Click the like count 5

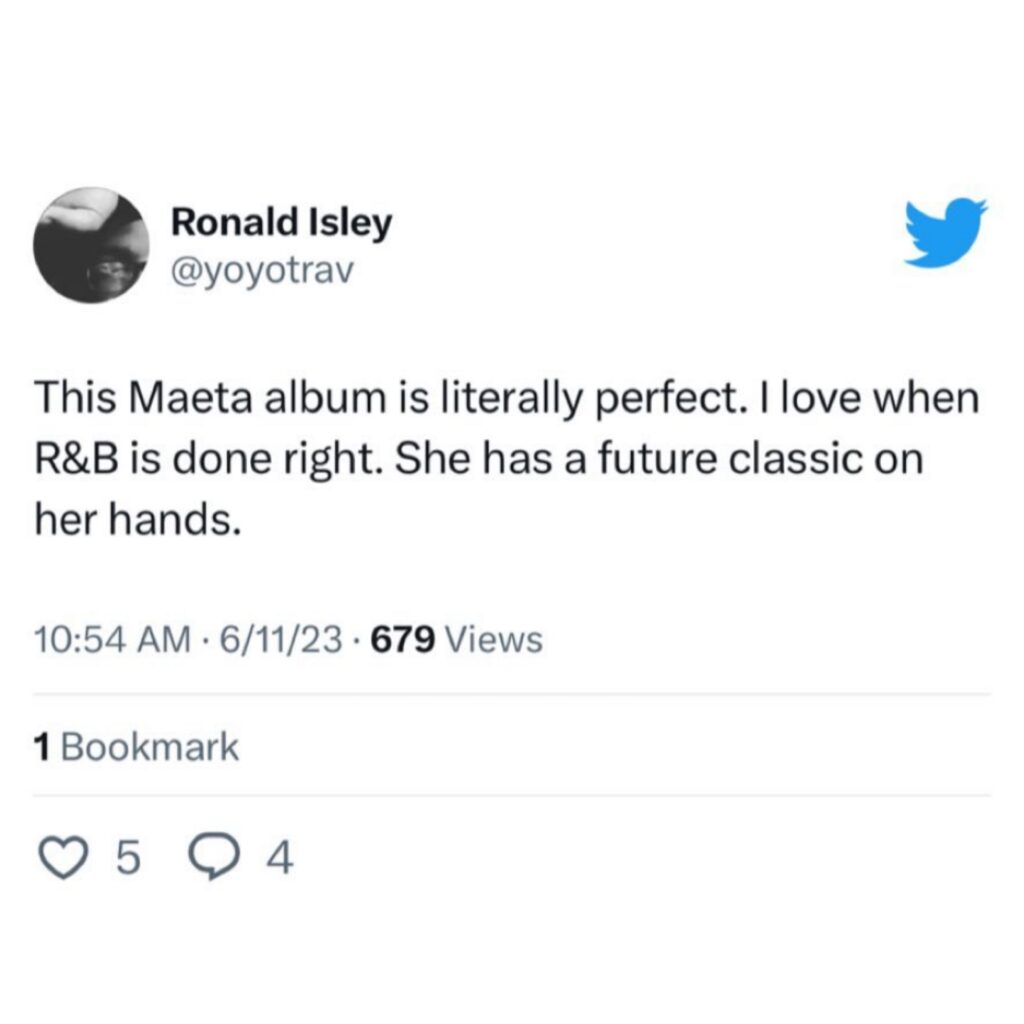pyautogui.click(x=129, y=858)
